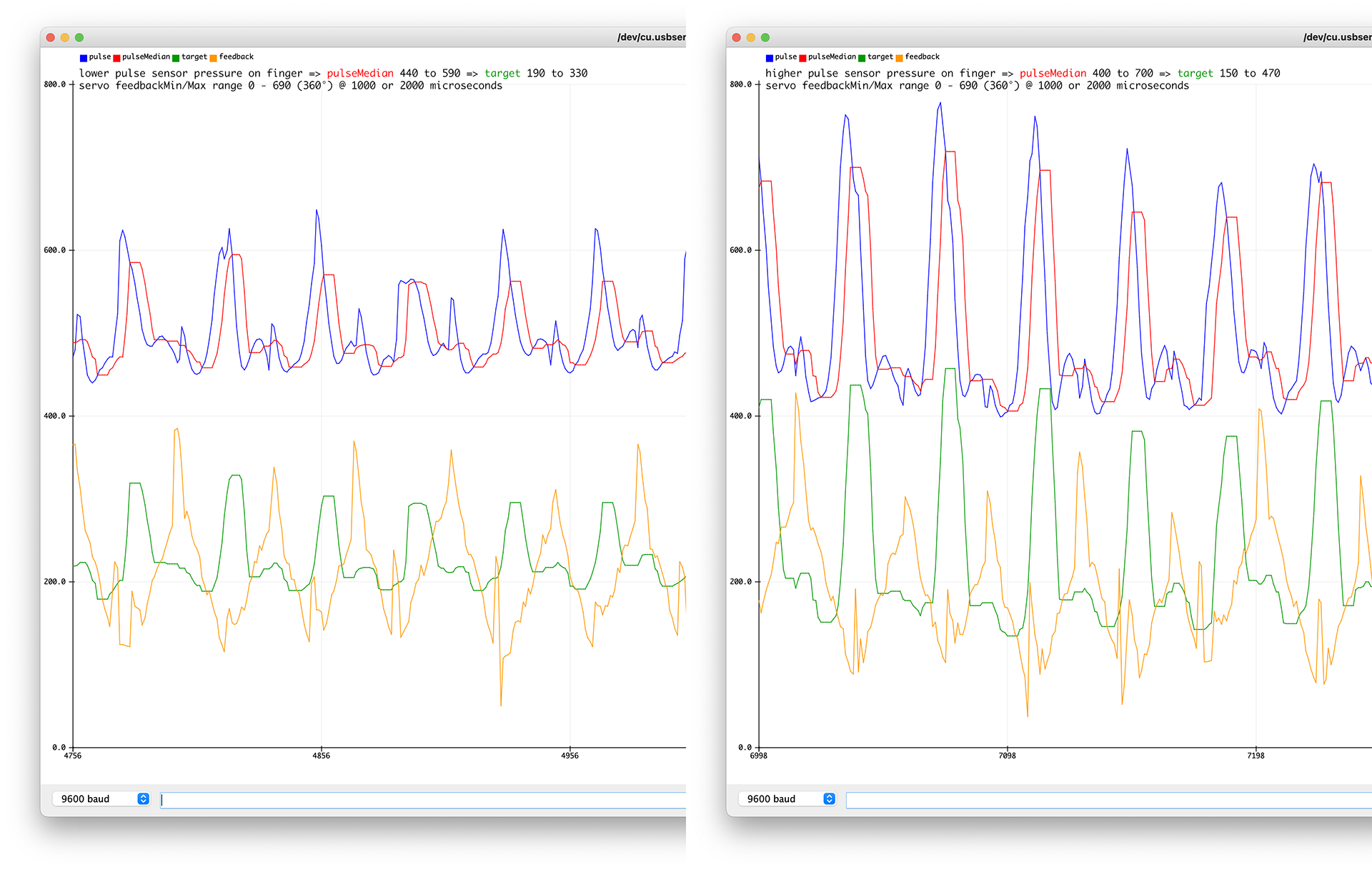Click the red pulseMedian legend swatch, left window
The height and width of the screenshot is (870, 1372).
click(x=116, y=58)
